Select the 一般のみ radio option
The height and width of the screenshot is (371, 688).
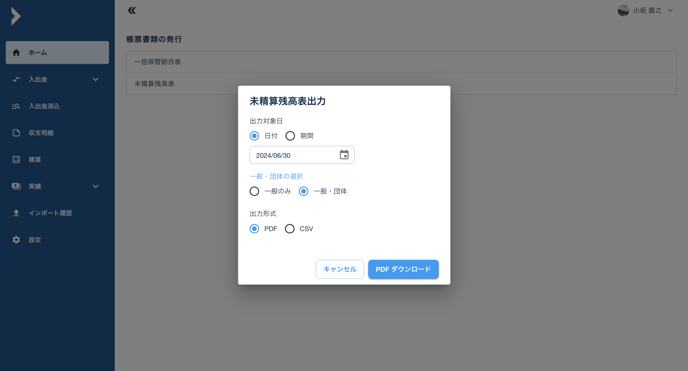[x=254, y=191]
